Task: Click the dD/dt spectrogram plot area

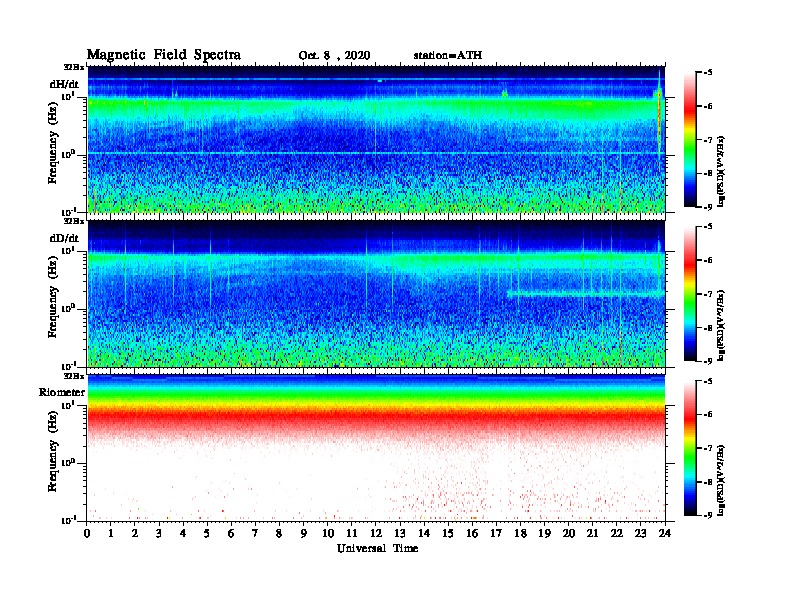Action: click(x=376, y=294)
